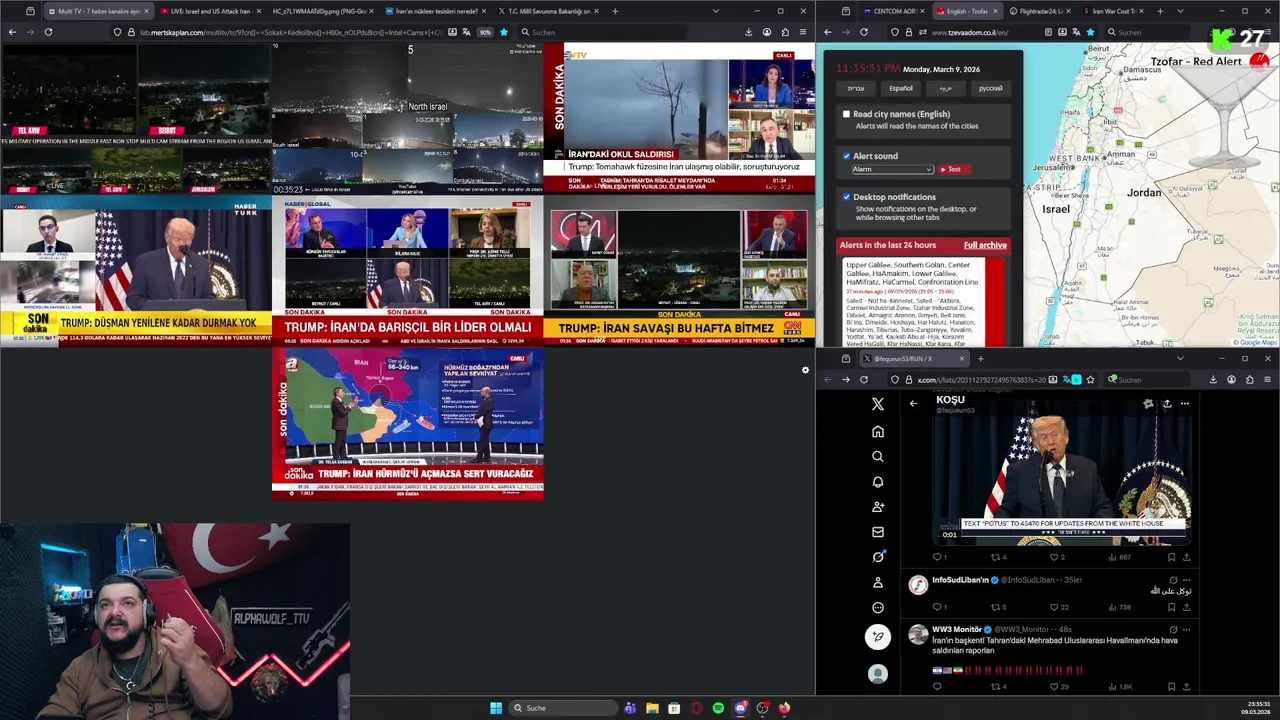Reply to the InfoSudLiban post
Screen dimensions: 1280x720
(937, 607)
